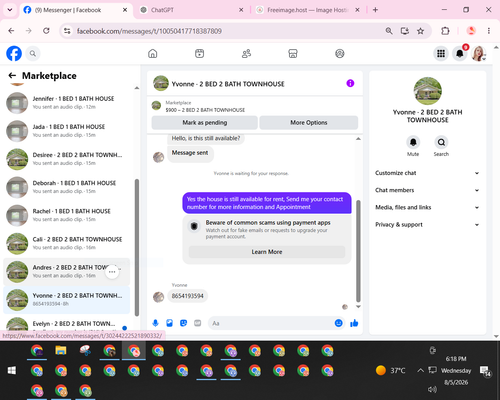Open the taskbar volume speaker icon
The height and width of the screenshot is (400, 500).
click(x=432, y=389)
